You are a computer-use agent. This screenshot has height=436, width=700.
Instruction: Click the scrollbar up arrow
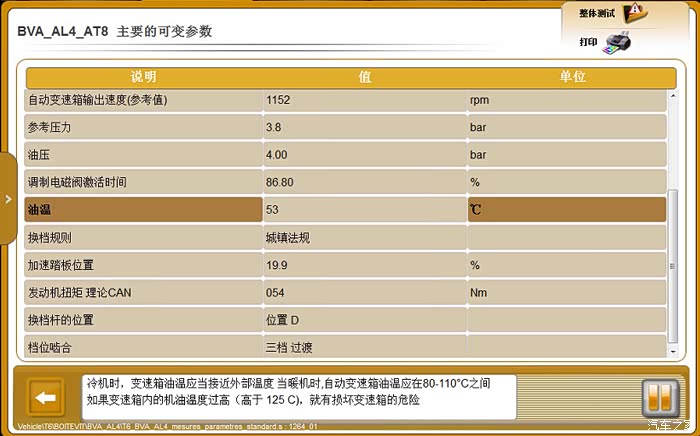click(673, 96)
